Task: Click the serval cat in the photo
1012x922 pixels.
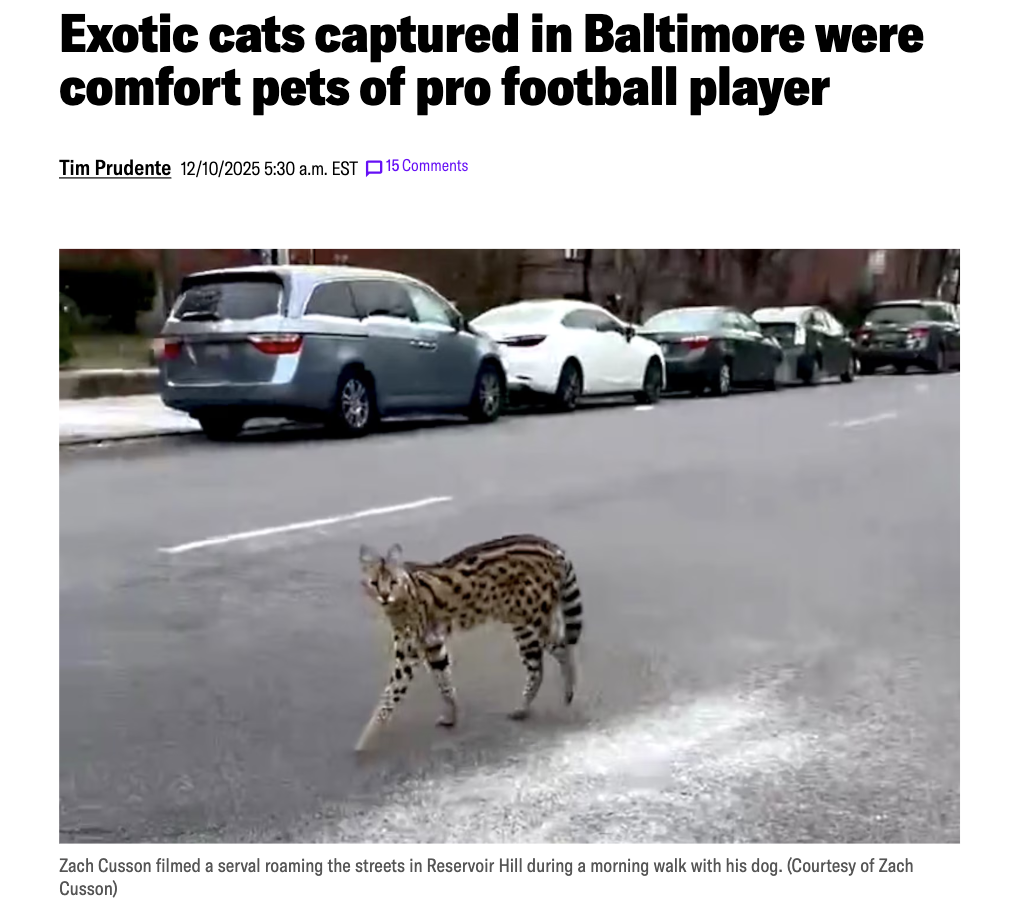Action: pos(469,640)
